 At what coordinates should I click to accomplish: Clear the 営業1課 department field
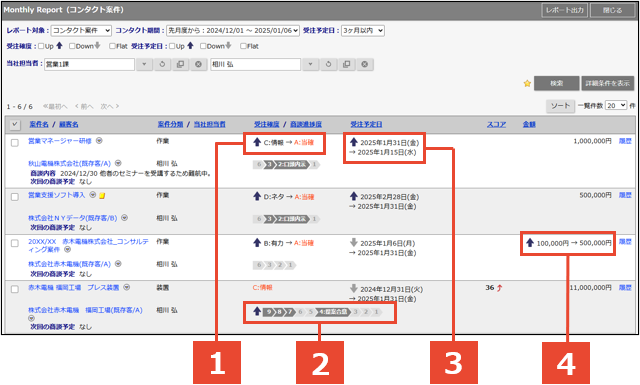(198, 64)
